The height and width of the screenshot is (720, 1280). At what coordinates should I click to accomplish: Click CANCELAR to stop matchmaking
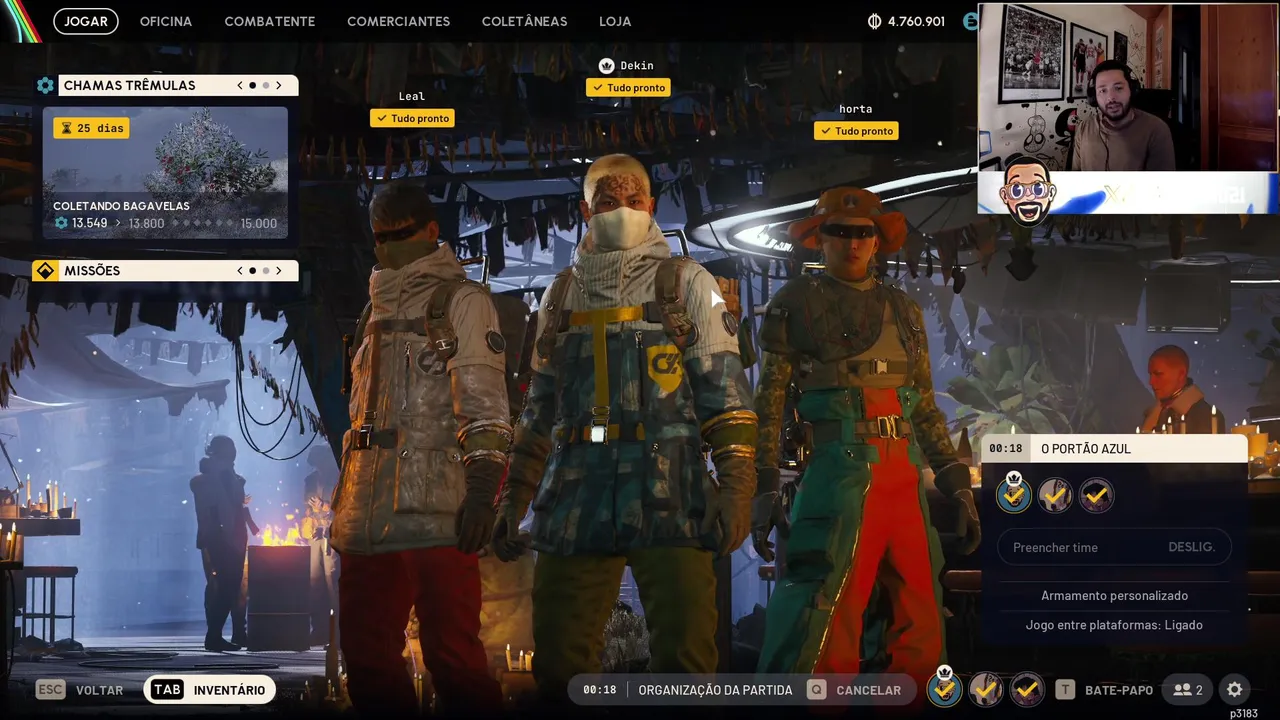(868, 690)
